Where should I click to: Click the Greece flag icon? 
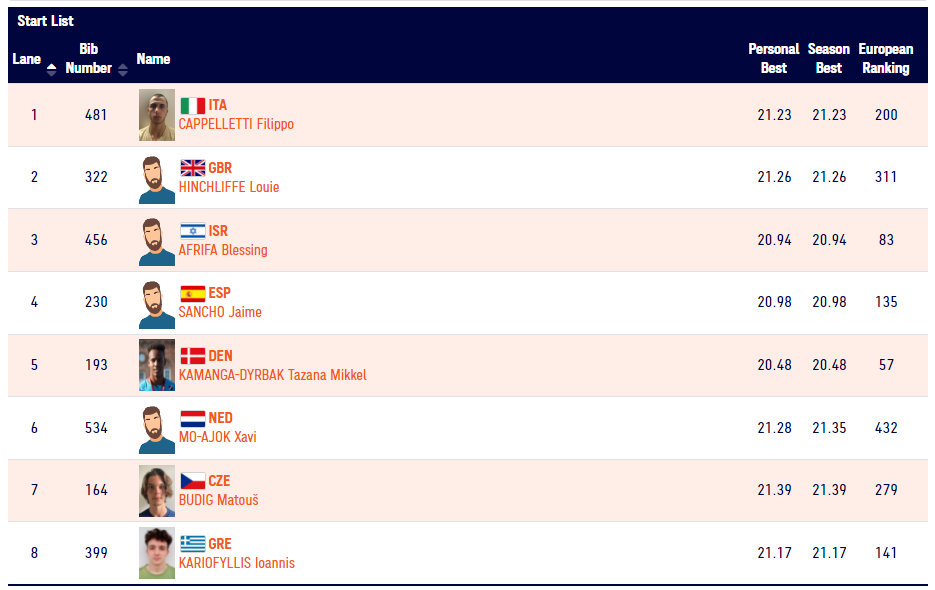[x=193, y=543]
